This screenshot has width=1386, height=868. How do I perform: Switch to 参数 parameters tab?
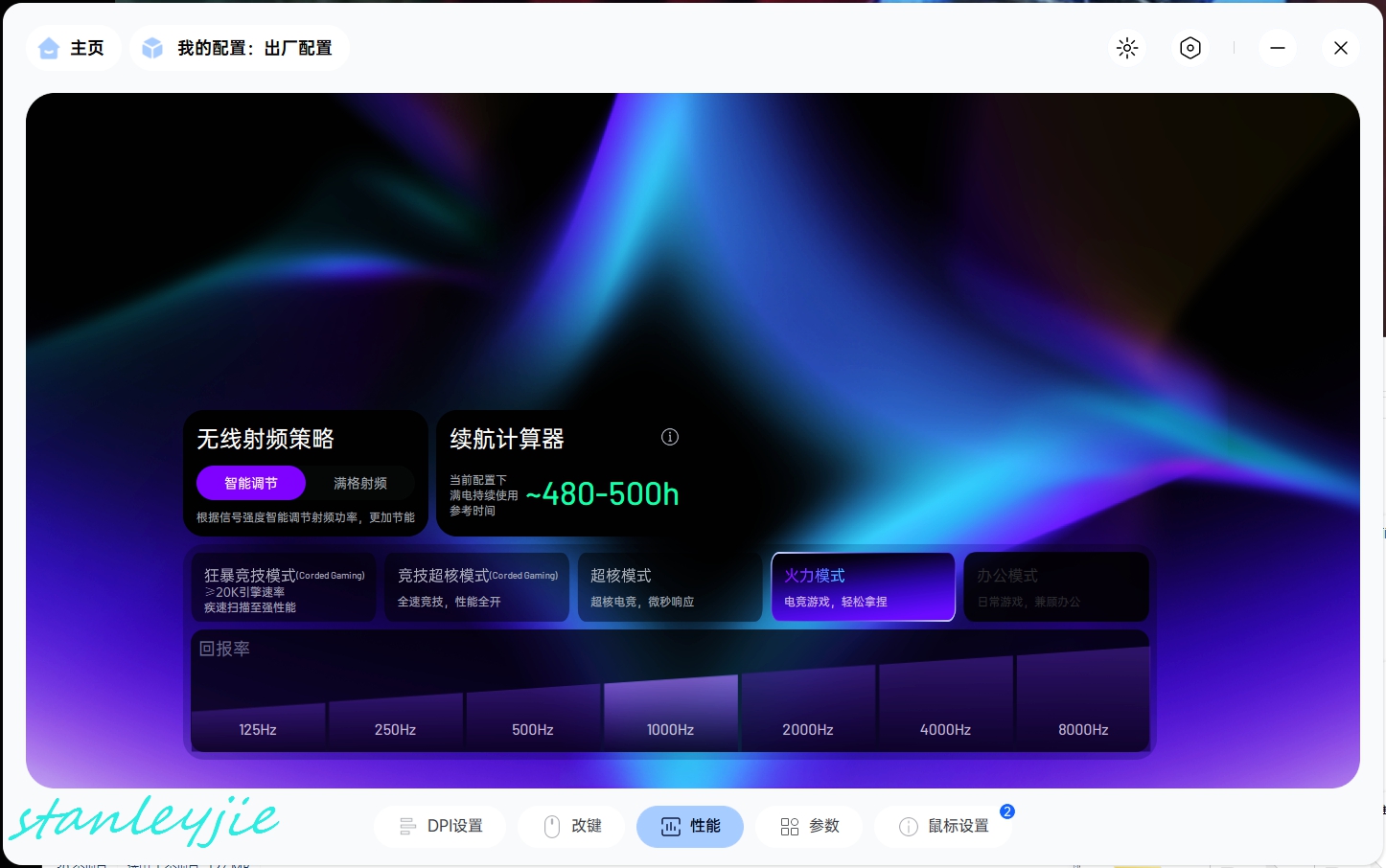tap(809, 826)
